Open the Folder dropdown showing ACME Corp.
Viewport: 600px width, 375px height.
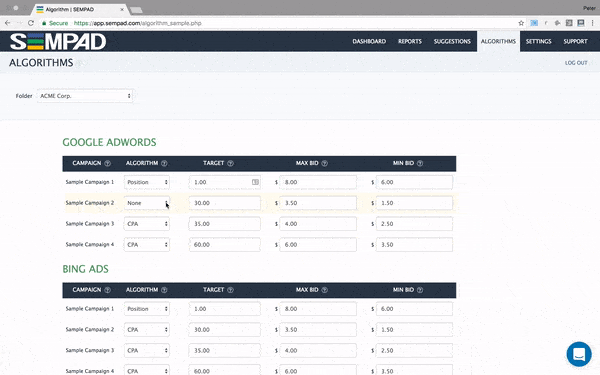click(x=85, y=96)
